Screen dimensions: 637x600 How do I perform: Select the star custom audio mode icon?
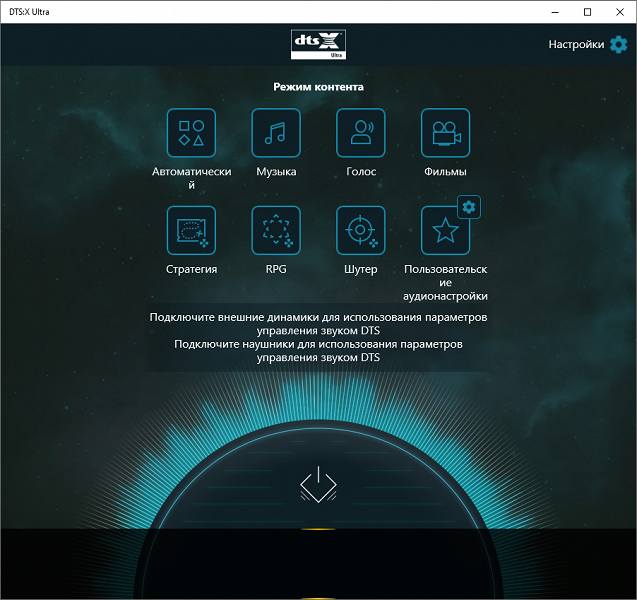(x=446, y=230)
